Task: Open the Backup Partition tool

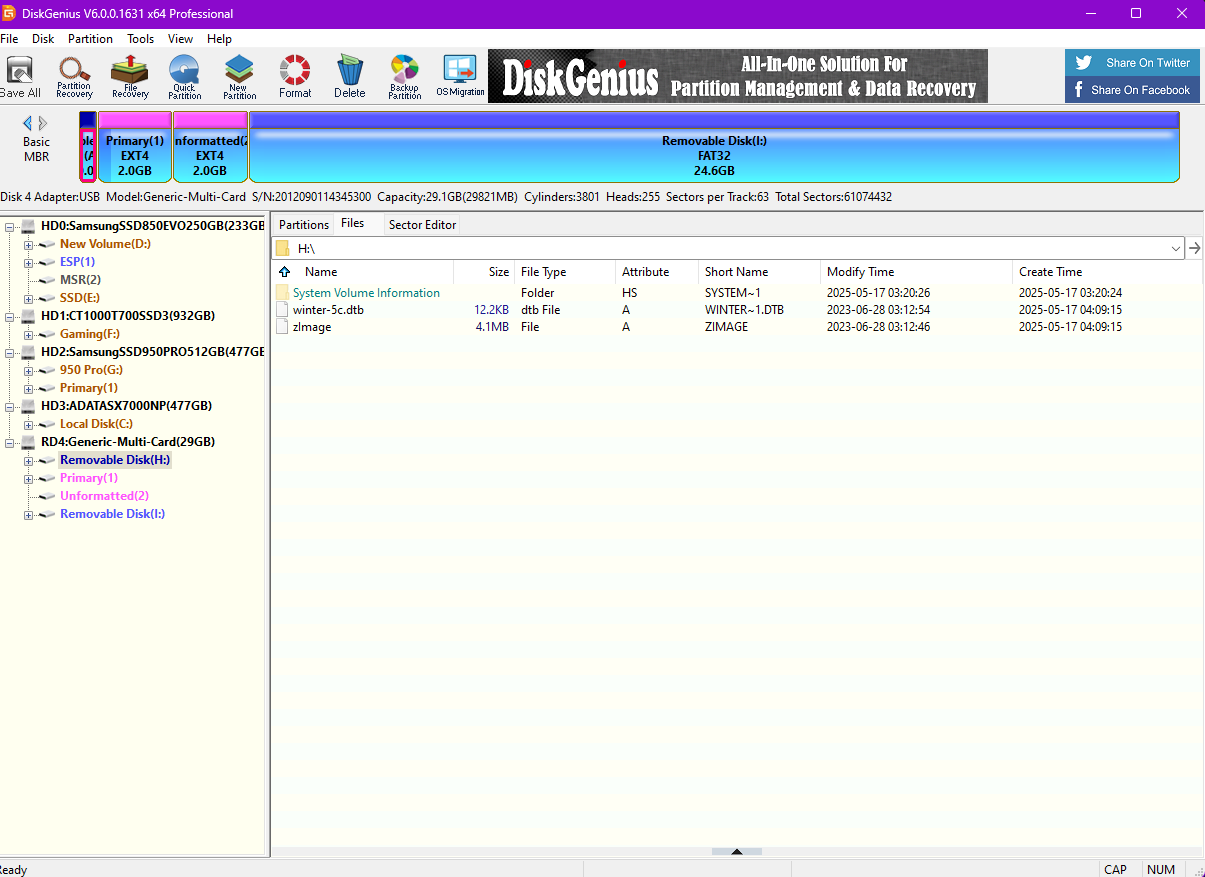Action: [x=404, y=76]
